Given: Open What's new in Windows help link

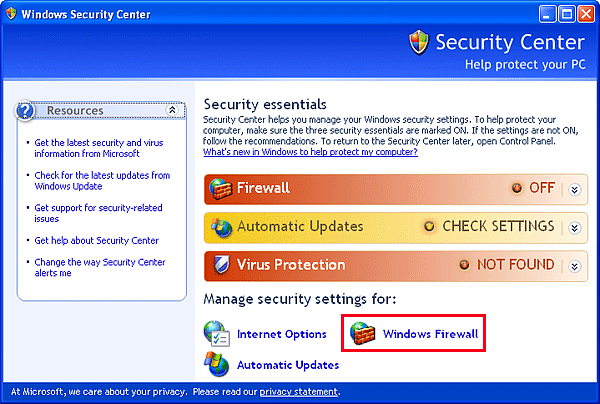Looking at the screenshot, I should click(310, 152).
